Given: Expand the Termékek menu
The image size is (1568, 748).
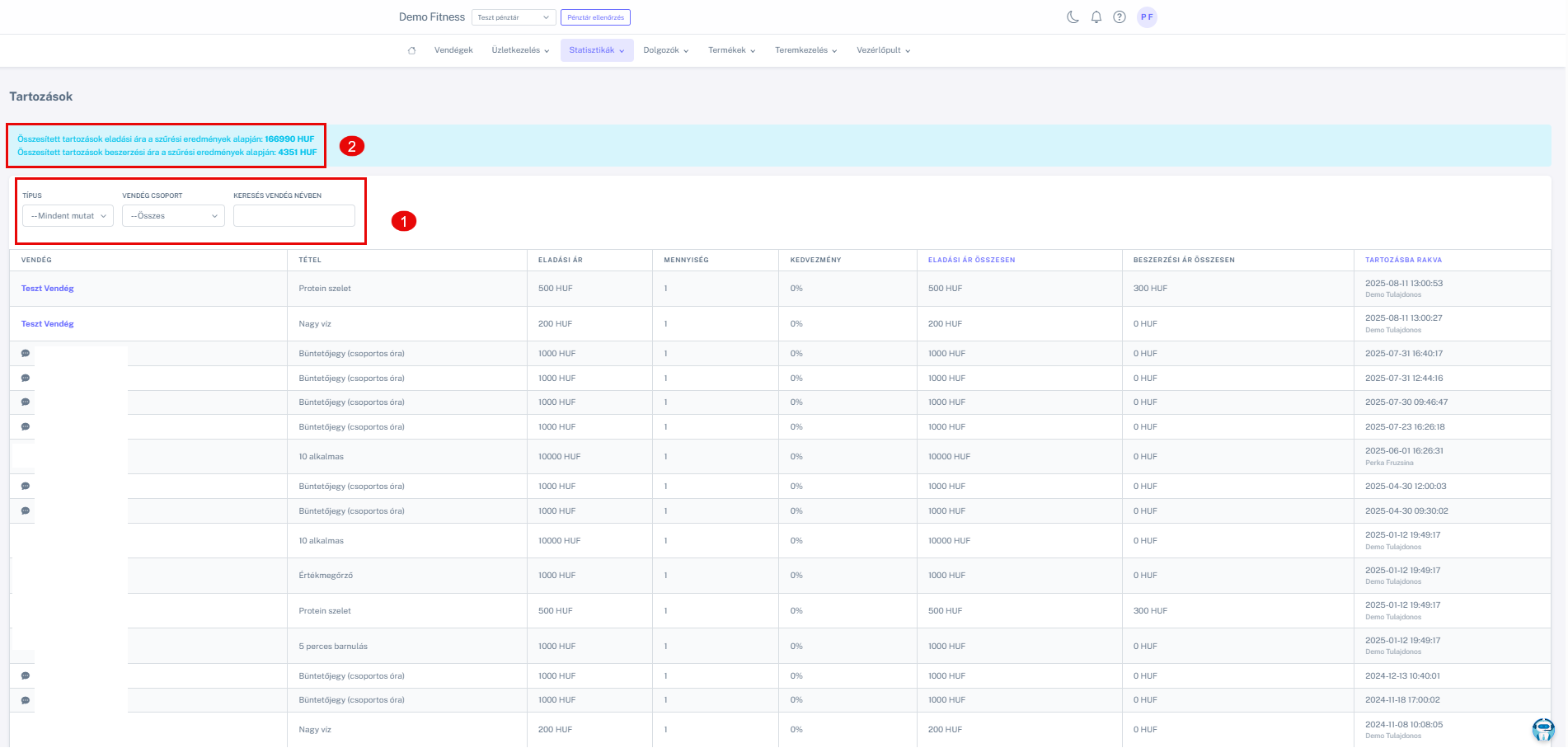Looking at the screenshot, I should pyautogui.click(x=731, y=50).
